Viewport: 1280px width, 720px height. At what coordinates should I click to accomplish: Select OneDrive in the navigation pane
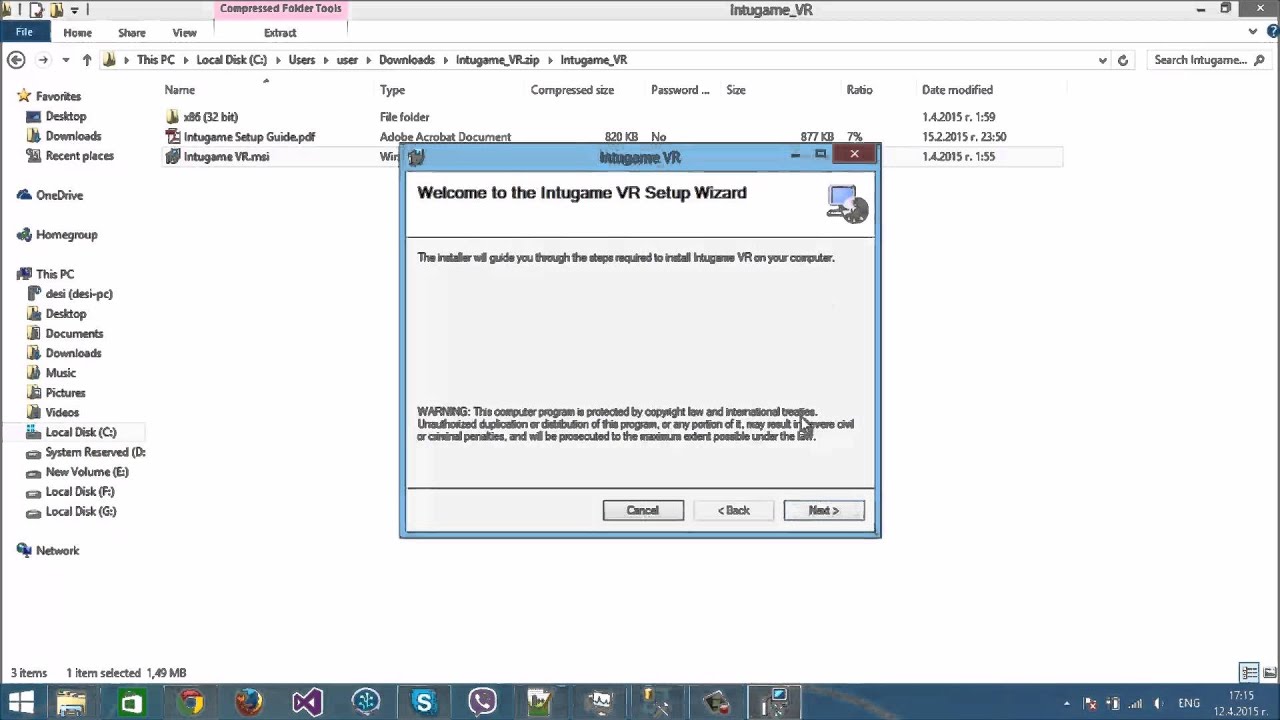[x=59, y=195]
